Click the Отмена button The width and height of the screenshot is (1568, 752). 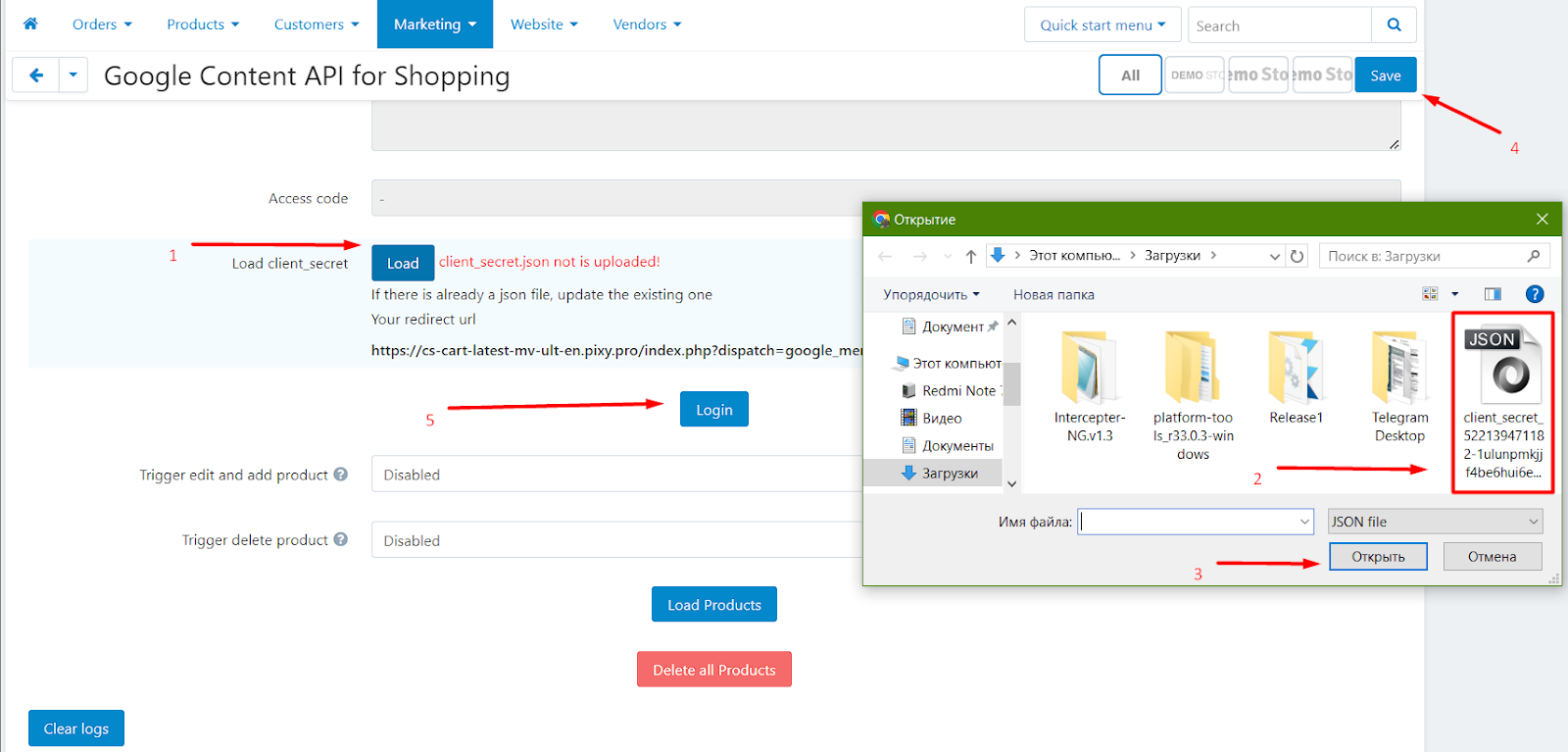(x=1492, y=556)
